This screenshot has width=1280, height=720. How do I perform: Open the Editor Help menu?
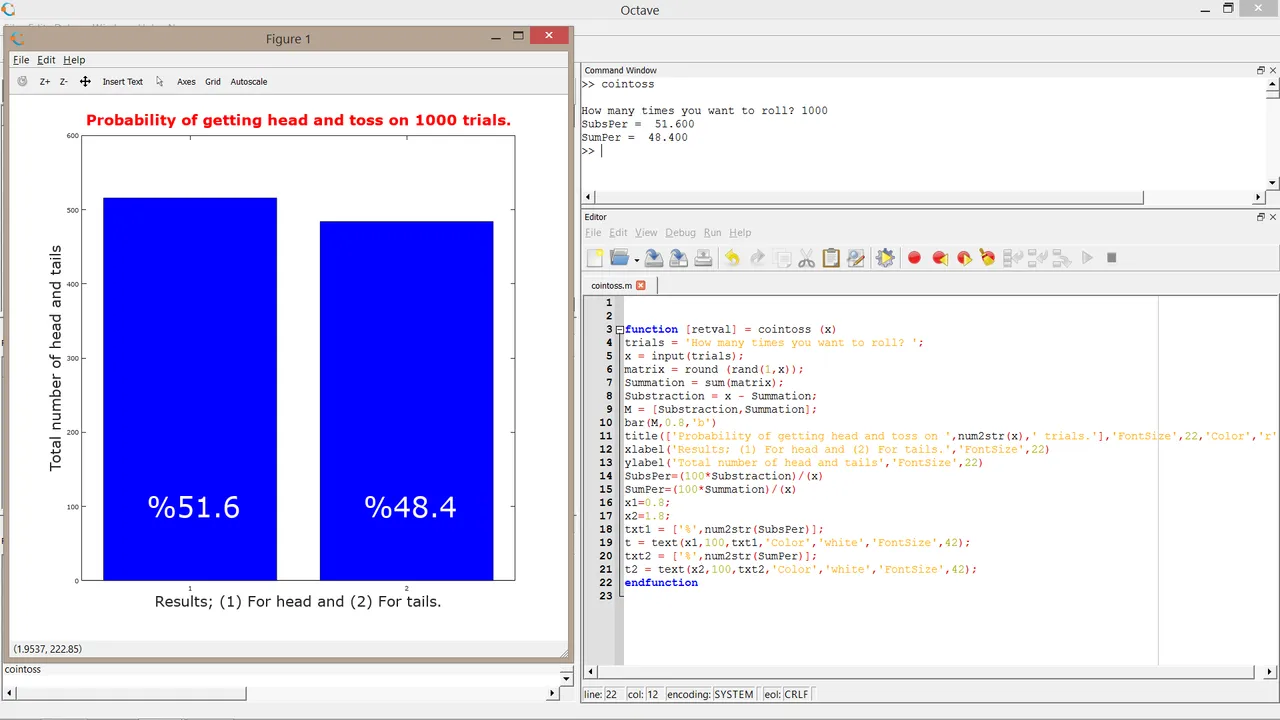click(x=740, y=233)
